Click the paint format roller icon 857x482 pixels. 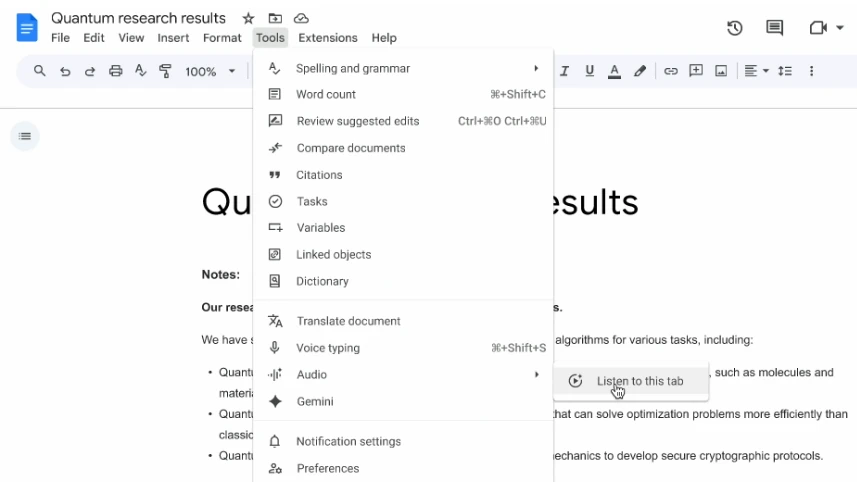coord(165,71)
